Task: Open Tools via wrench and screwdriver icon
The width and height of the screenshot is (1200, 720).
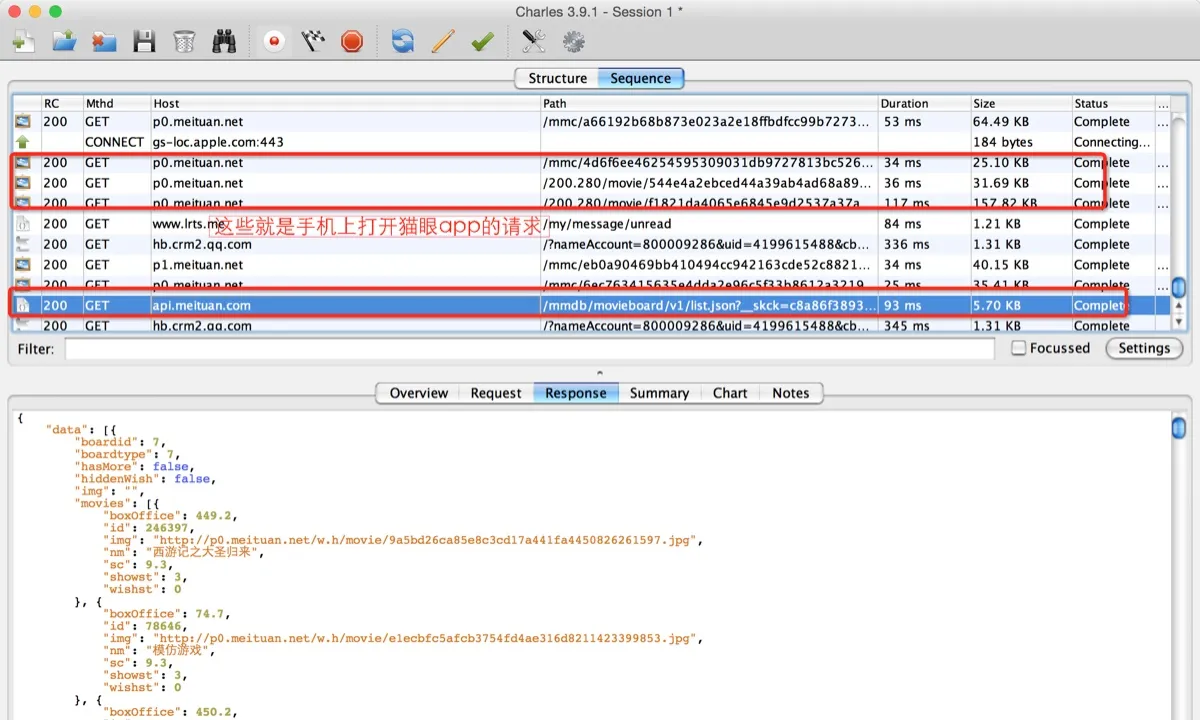Action: click(533, 41)
